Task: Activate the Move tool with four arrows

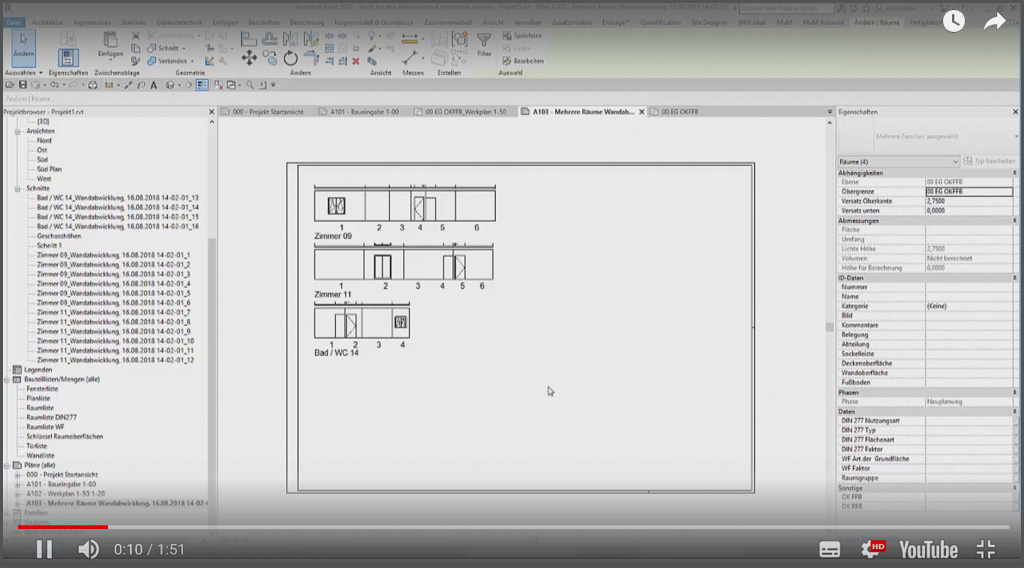Action: point(250,58)
